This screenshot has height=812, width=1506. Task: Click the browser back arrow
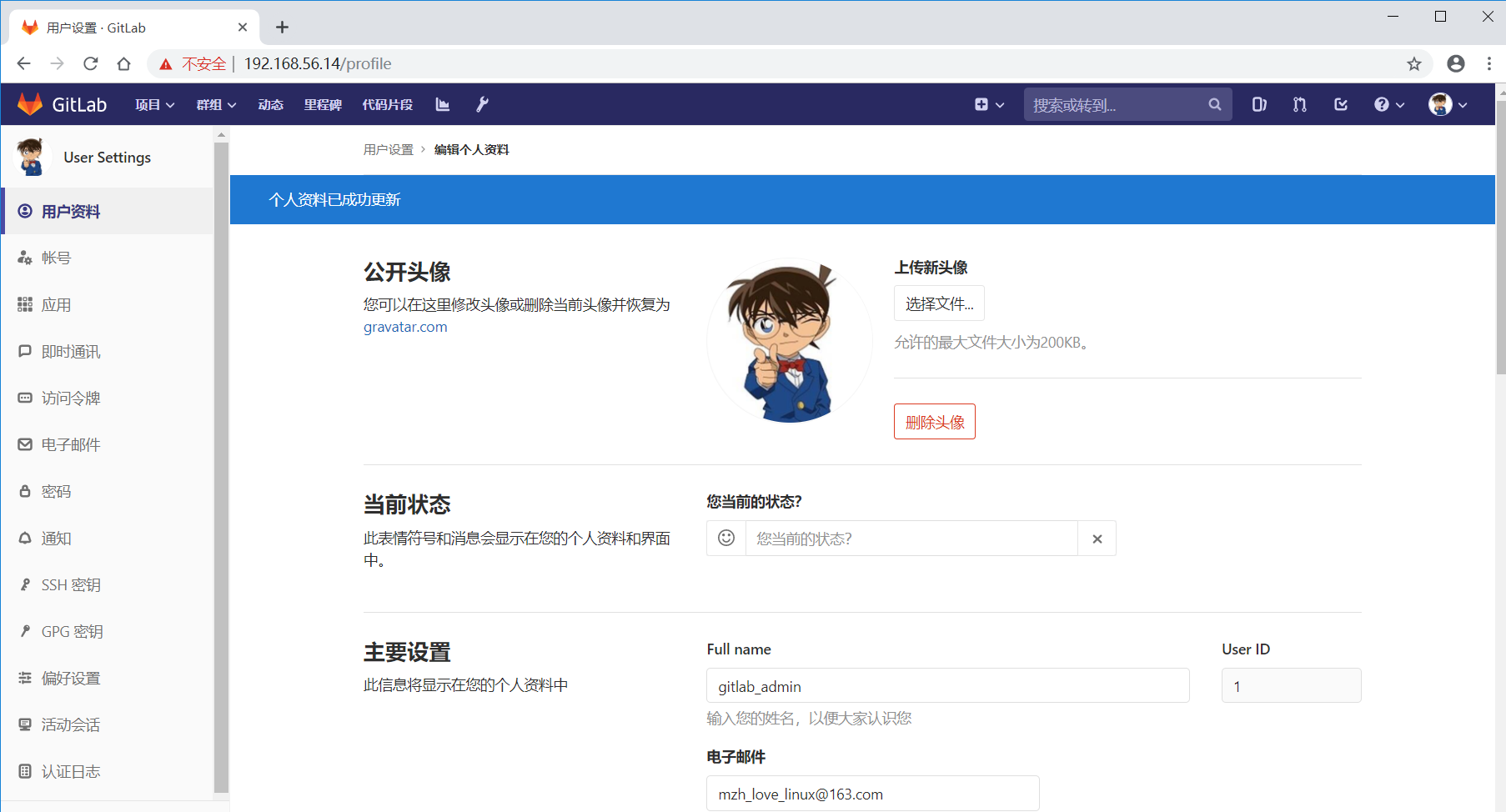[23, 63]
